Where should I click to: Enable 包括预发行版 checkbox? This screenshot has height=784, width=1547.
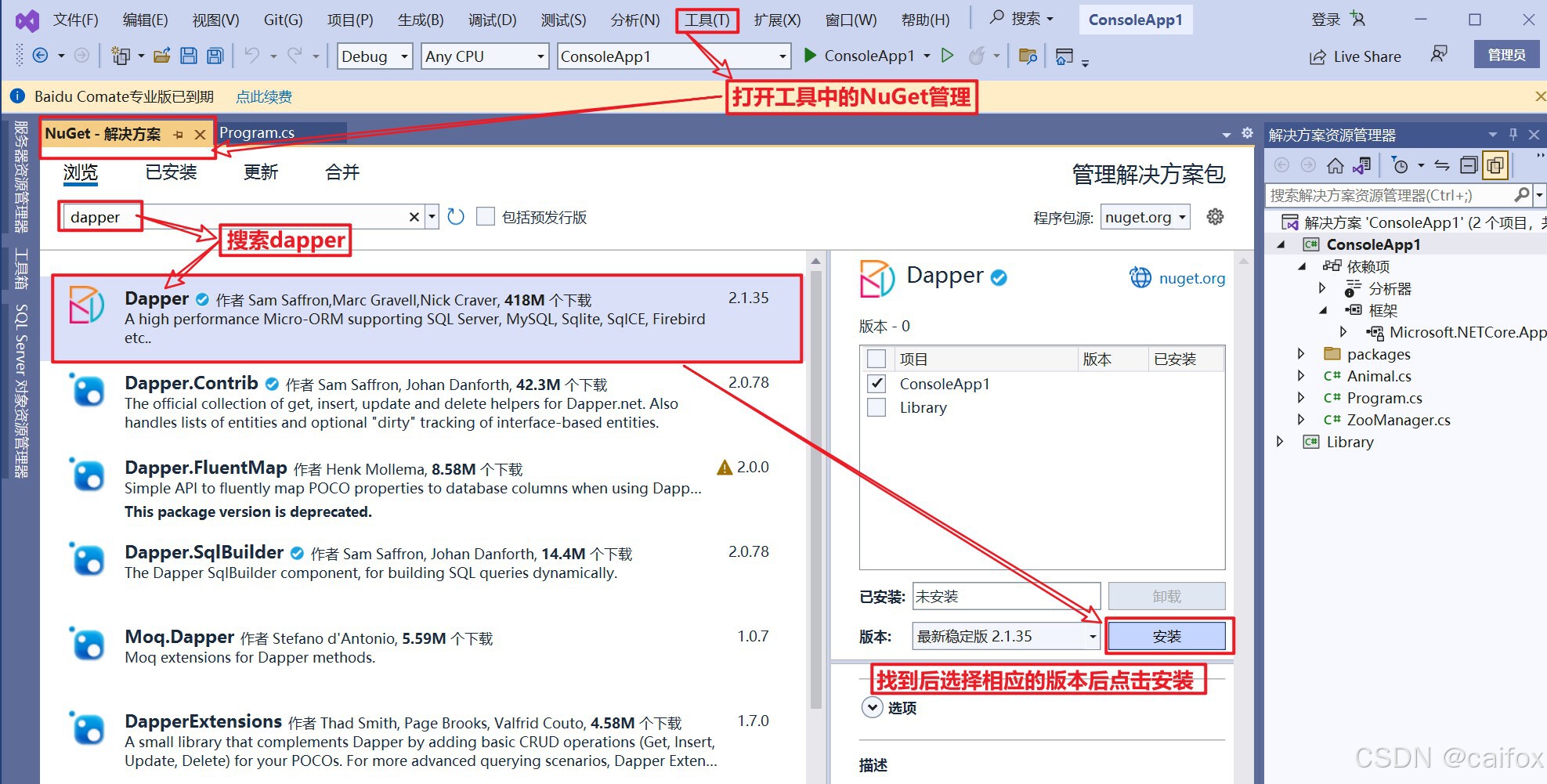coord(486,216)
